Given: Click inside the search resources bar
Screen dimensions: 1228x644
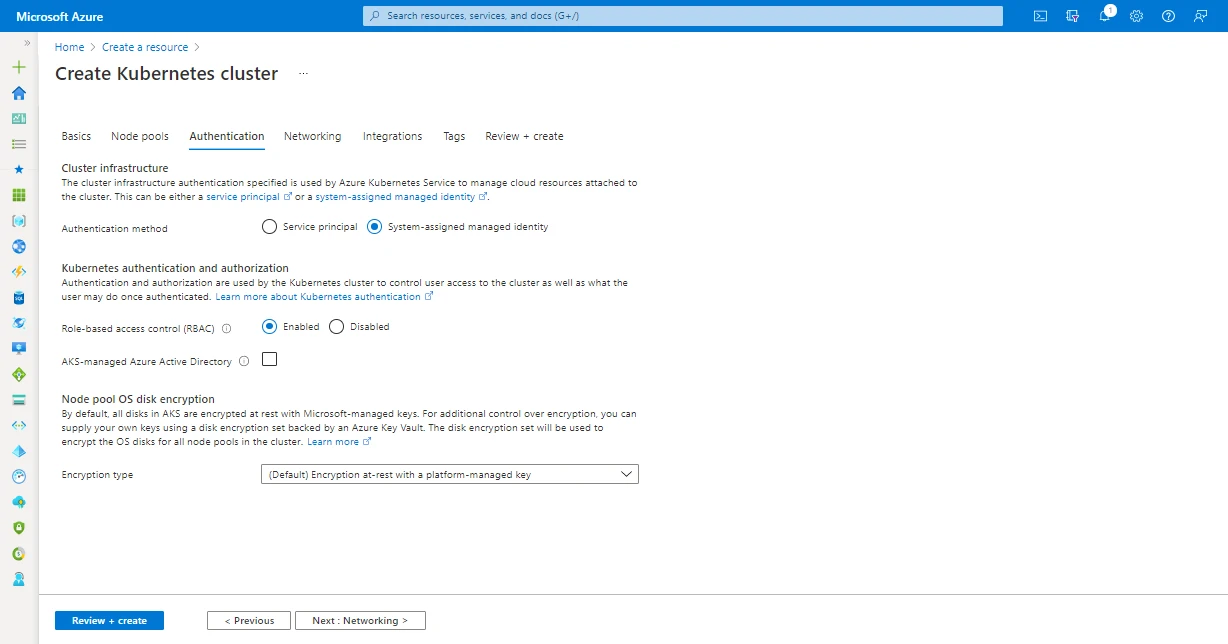Looking at the screenshot, I should tap(683, 15).
